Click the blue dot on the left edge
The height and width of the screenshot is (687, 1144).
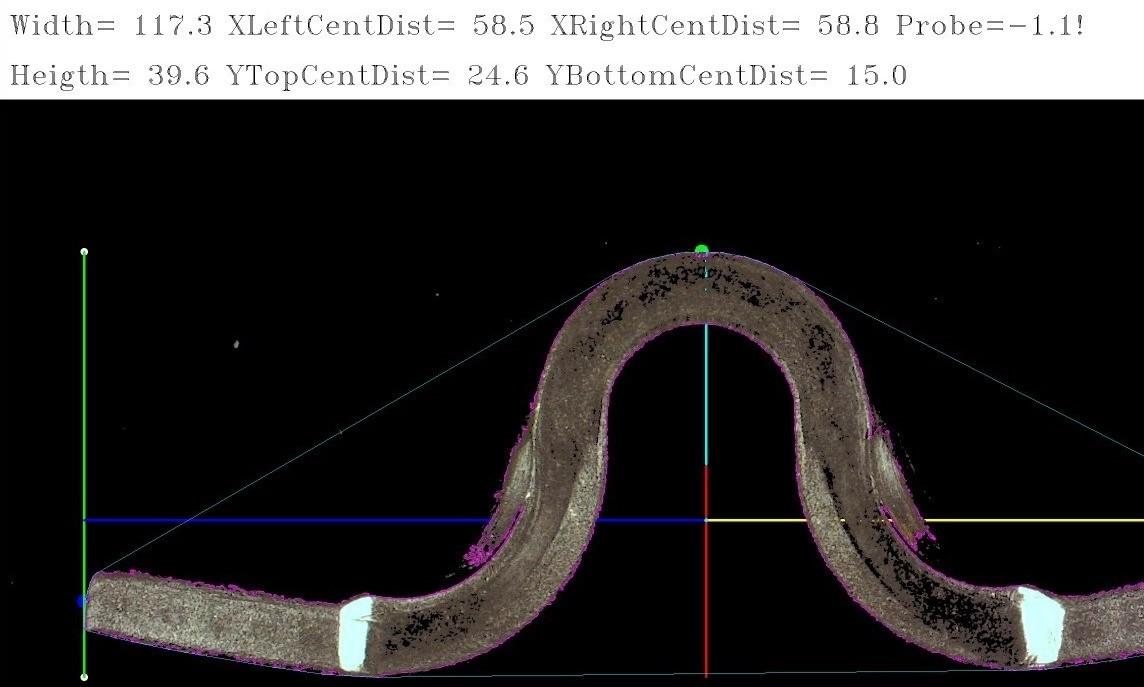[x=82, y=601]
